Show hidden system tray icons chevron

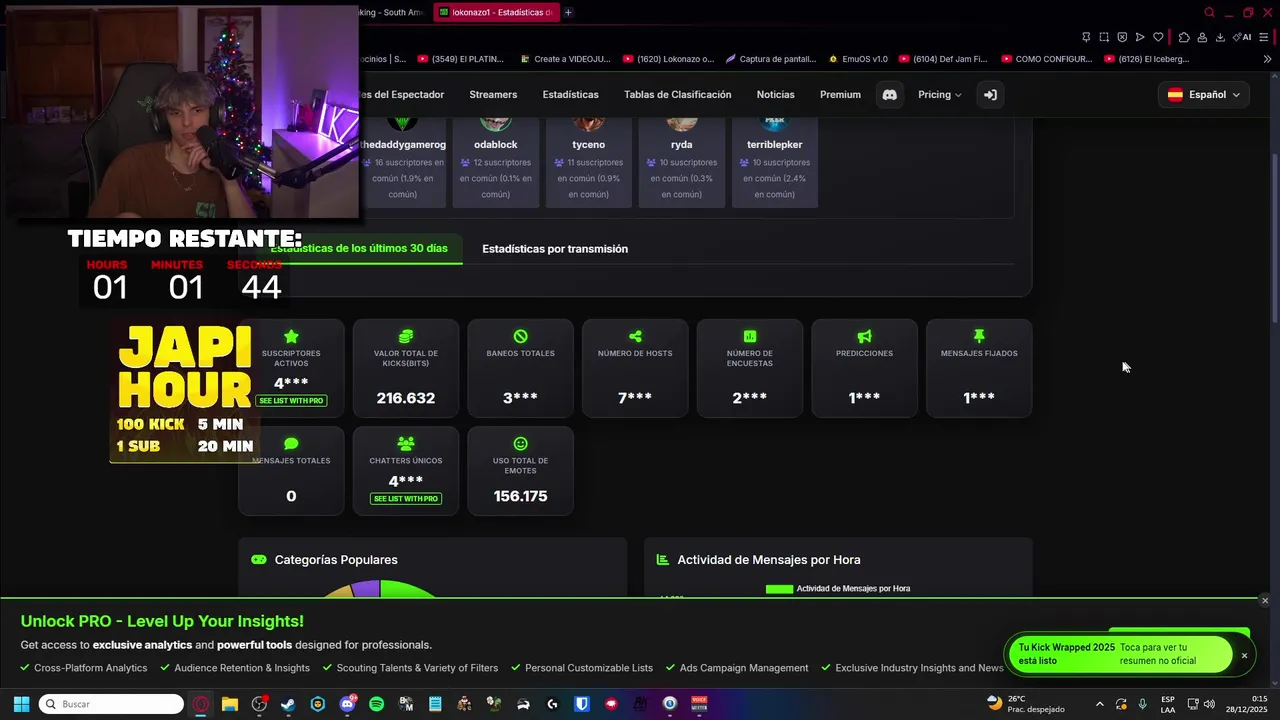[1100, 704]
